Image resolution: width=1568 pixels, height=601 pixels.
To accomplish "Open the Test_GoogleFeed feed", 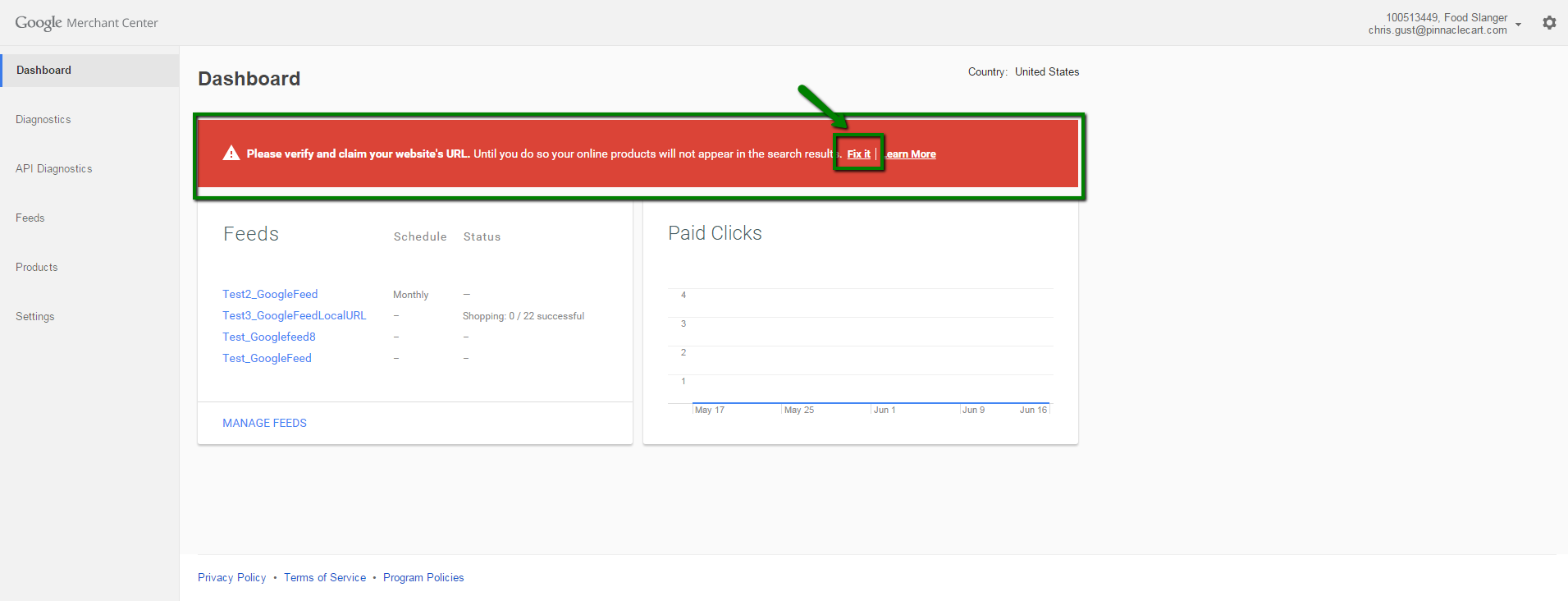I will coord(267,358).
